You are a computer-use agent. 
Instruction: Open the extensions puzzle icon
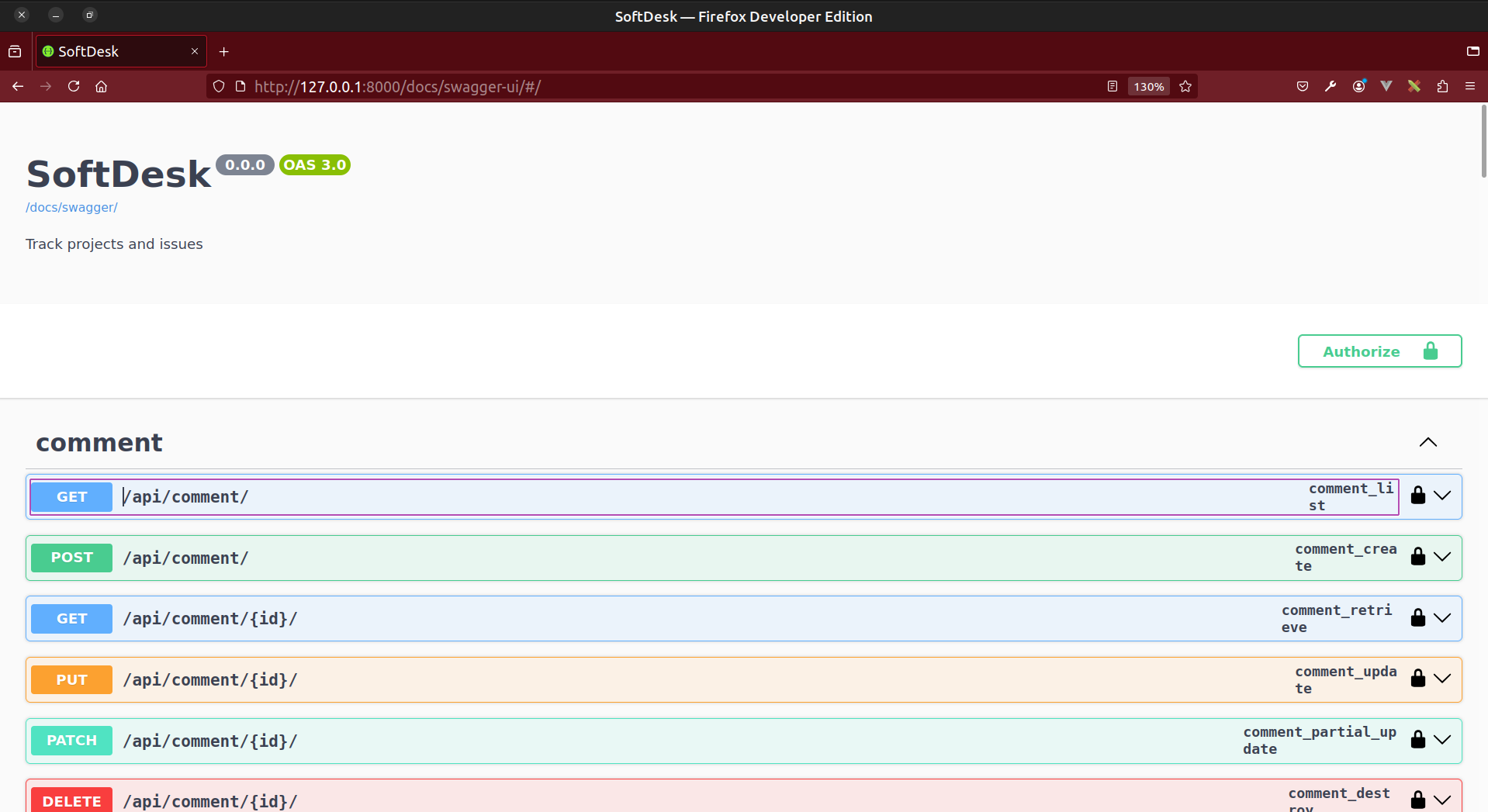[x=1442, y=86]
